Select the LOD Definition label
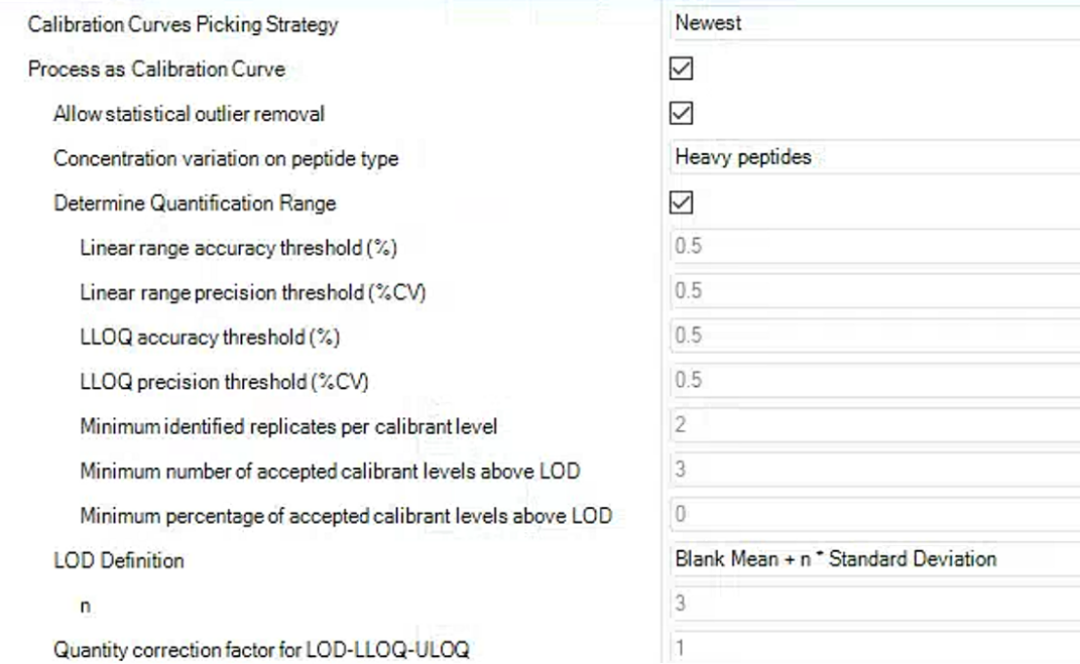Viewport: 1080px width, 664px height. 119,561
